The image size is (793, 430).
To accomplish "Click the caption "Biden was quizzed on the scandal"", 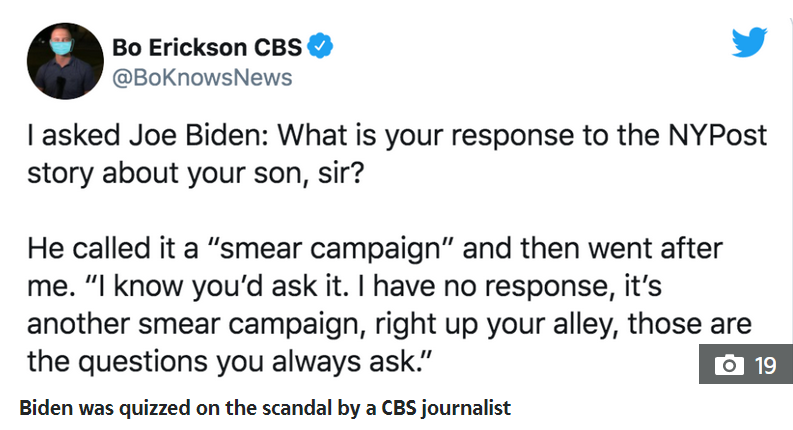I will (x=176, y=408).
